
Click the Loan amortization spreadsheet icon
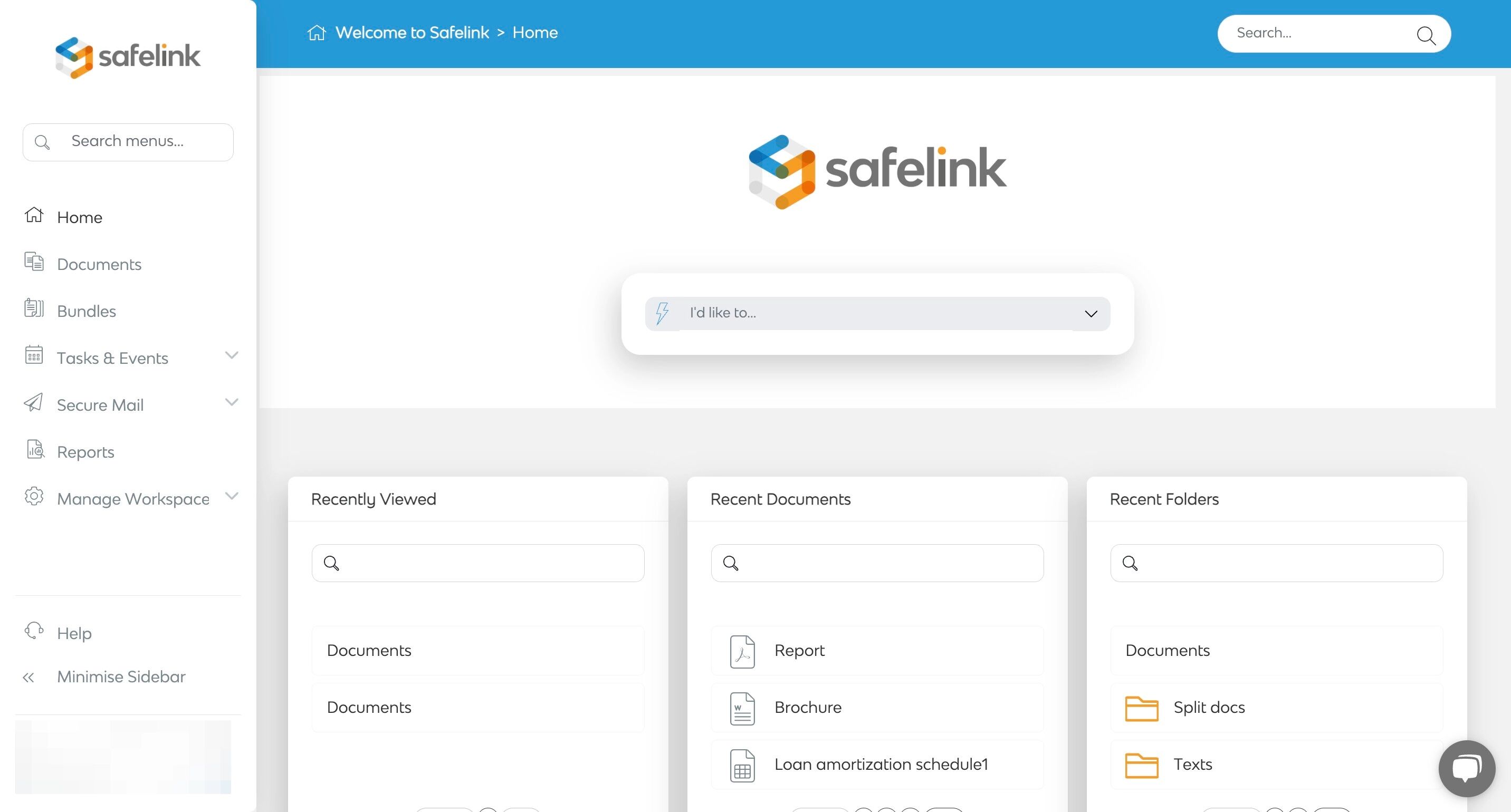click(742, 765)
